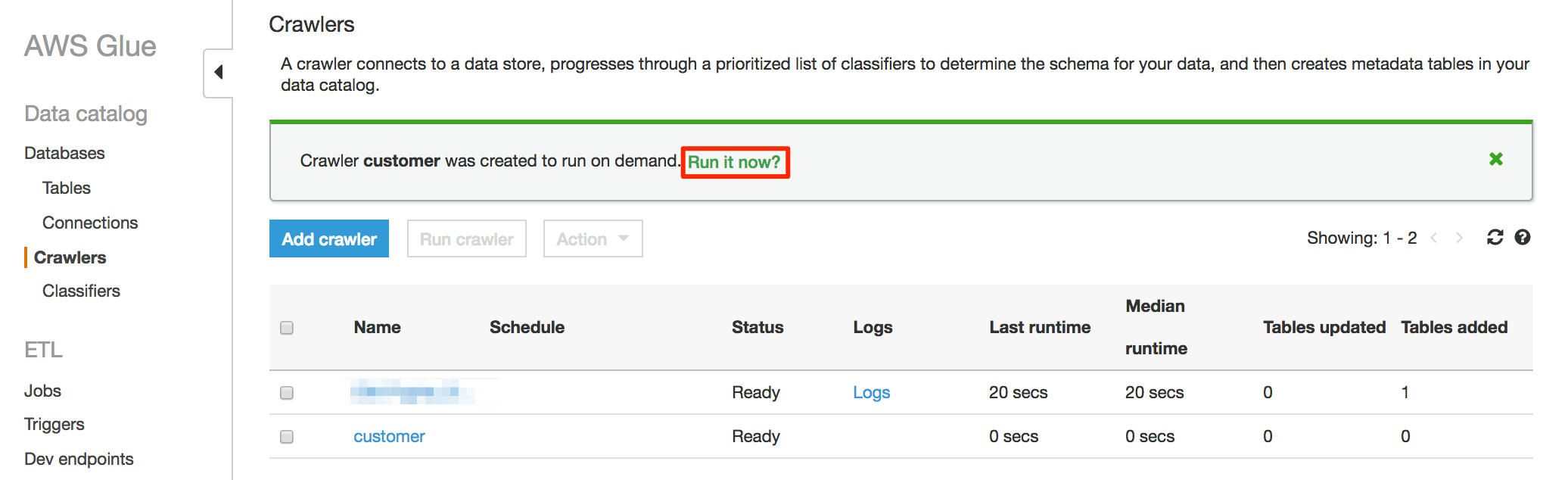Click the AWS Glue title
Image resolution: width=1568 pixels, height=480 pixels.
point(90,46)
